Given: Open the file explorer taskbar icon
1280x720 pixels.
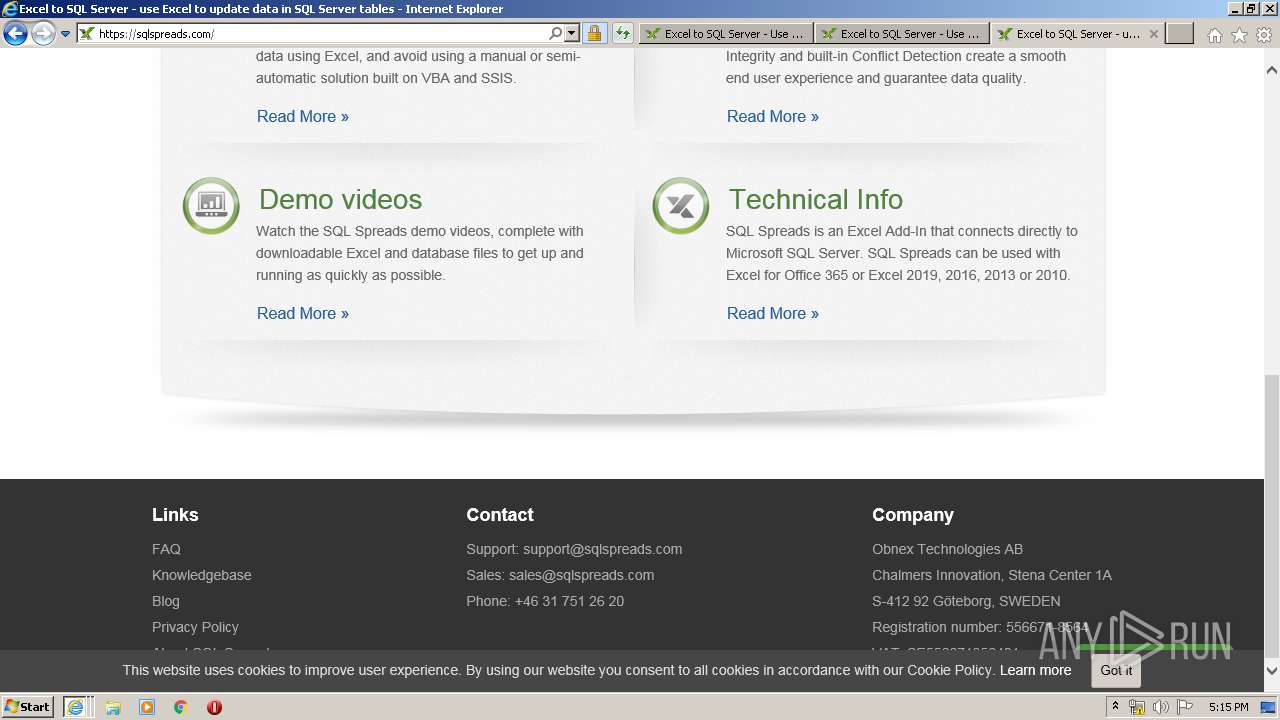Looking at the screenshot, I should 113,707.
